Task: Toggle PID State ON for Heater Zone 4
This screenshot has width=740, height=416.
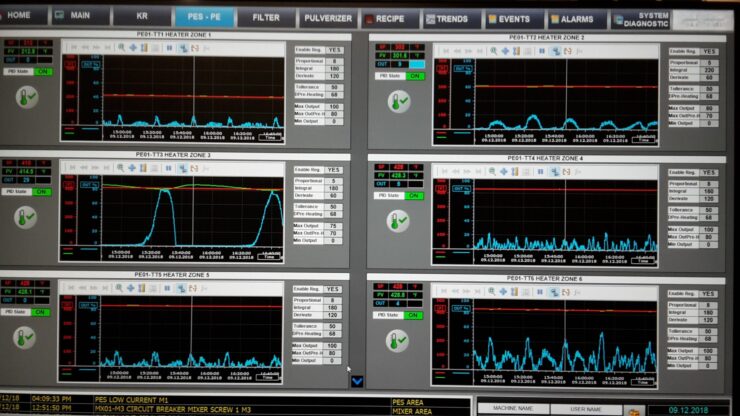Action: coord(414,195)
